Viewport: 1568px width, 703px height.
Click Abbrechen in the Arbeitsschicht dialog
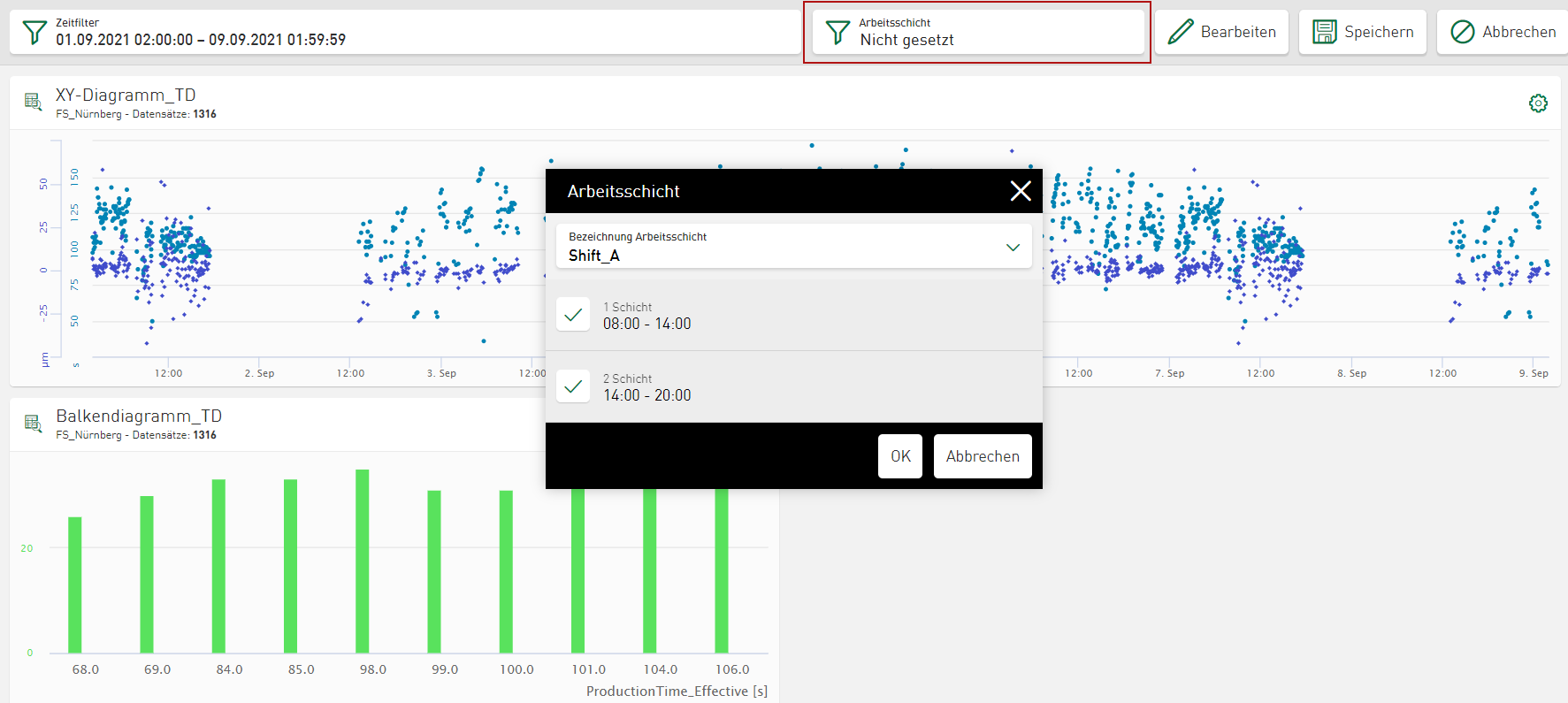[983, 456]
